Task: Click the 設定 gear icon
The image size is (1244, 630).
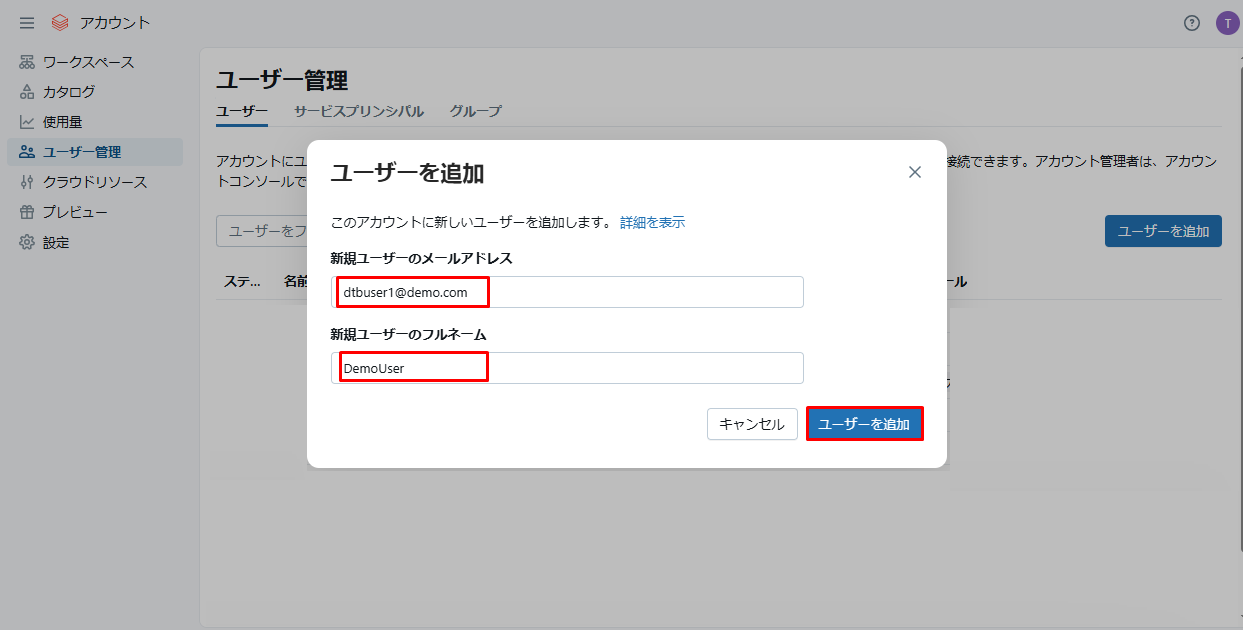Action: click(x=27, y=242)
